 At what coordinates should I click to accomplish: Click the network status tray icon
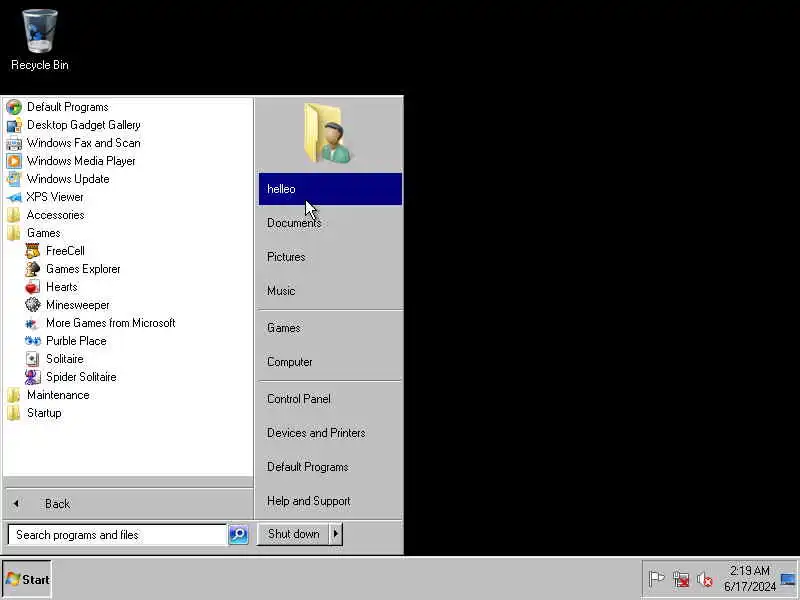(681, 579)
